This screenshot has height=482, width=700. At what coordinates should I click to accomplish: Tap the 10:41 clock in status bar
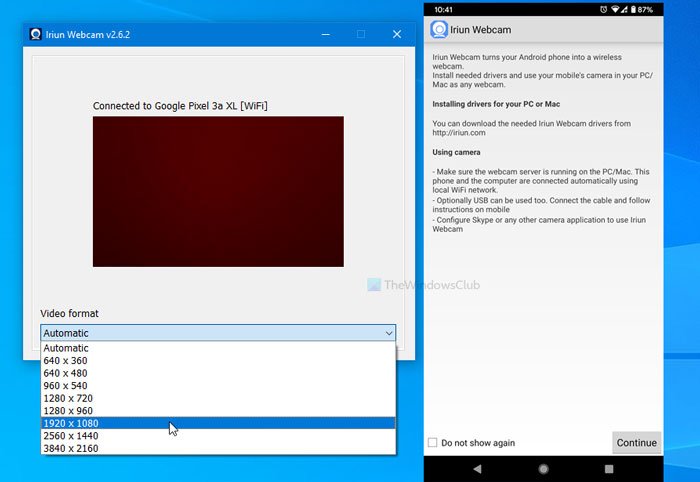point(443,9)
